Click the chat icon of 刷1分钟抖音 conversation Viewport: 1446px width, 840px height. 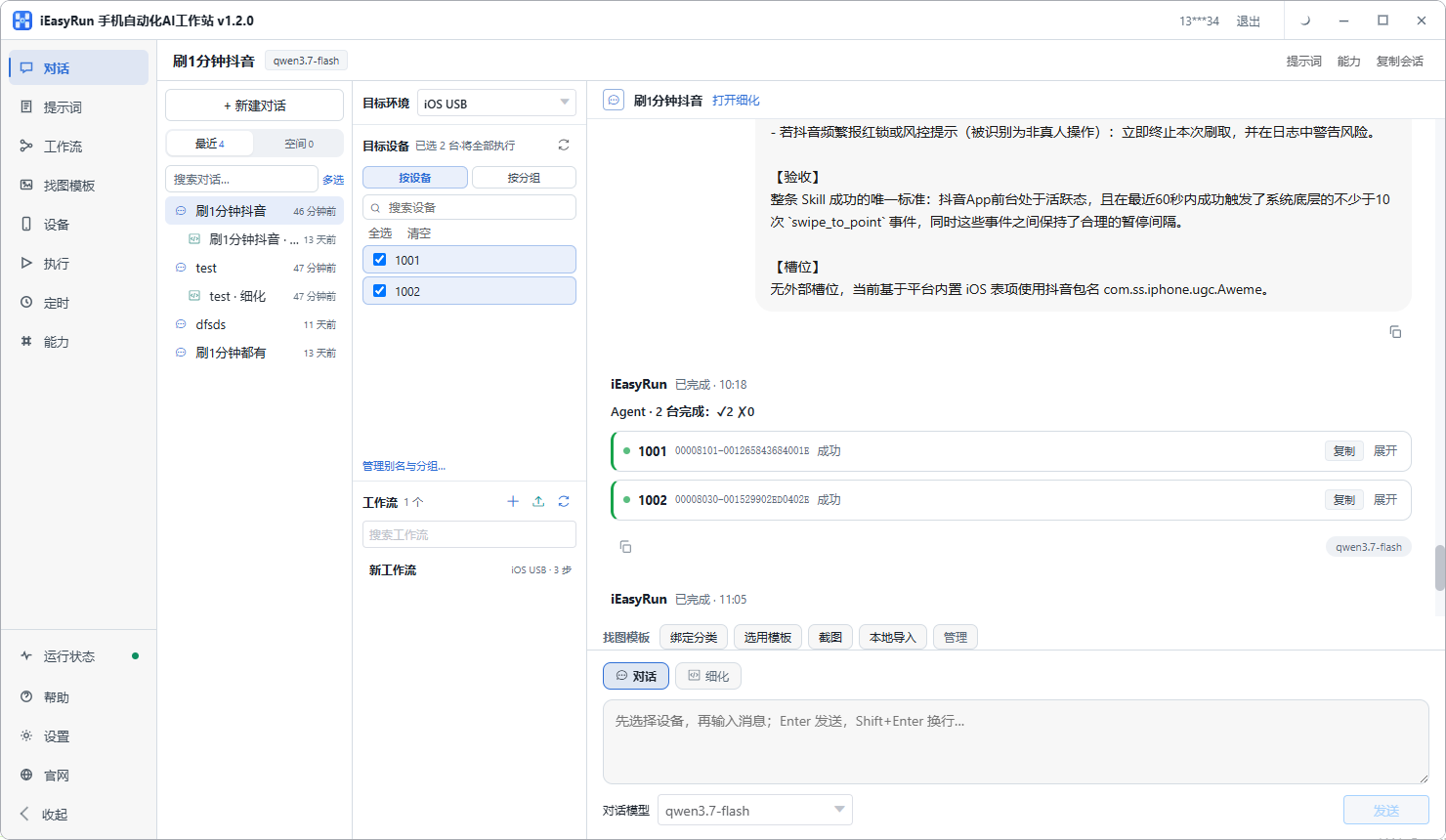(x=181, y=211)
